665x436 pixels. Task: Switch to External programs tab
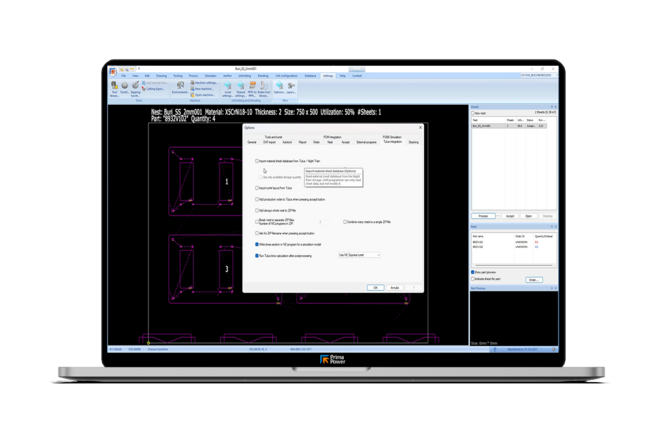point(366,143)
